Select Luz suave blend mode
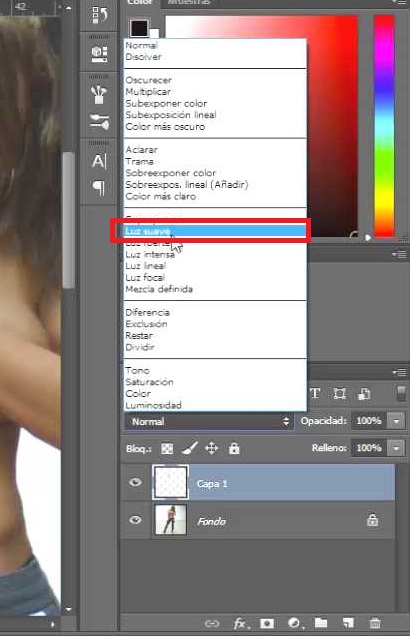This screenshot has height=636, width=410. pos(215,231)
